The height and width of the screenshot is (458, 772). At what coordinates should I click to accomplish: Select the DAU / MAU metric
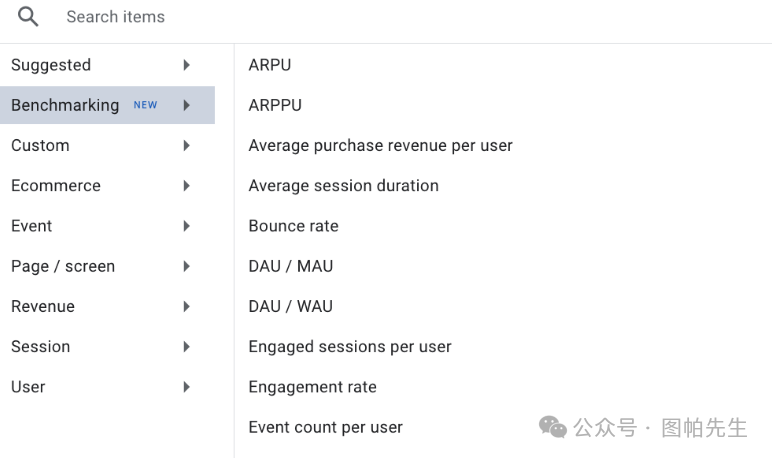[x=291, y=266]
